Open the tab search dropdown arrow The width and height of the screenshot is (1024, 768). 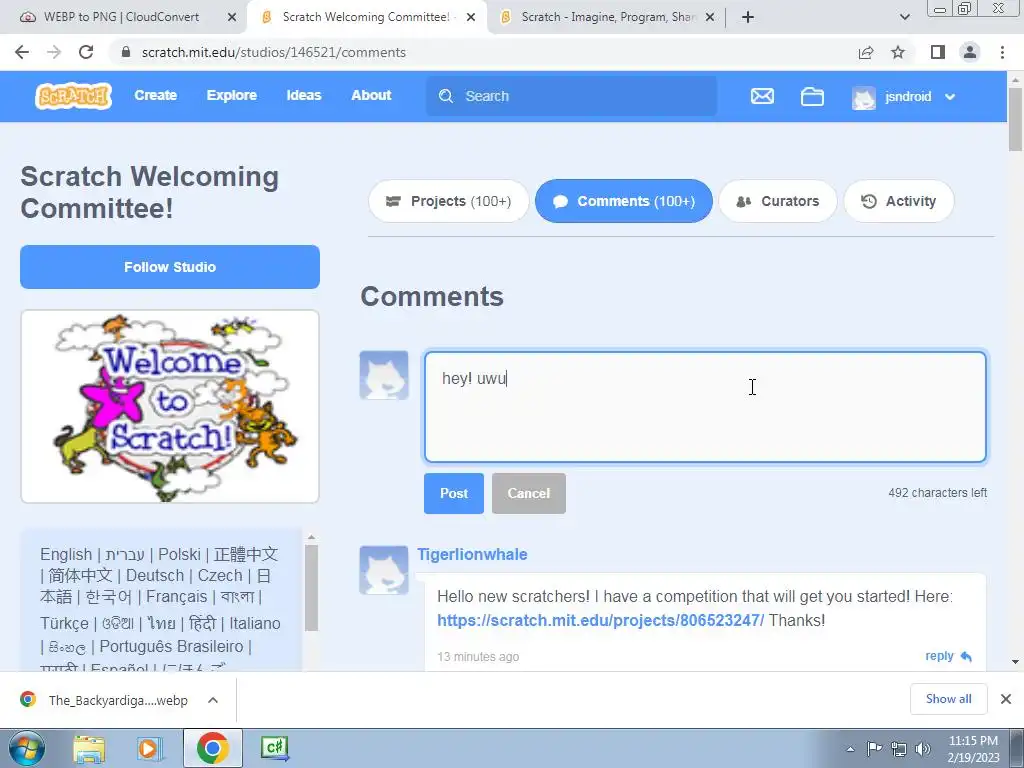pos(904,17)
